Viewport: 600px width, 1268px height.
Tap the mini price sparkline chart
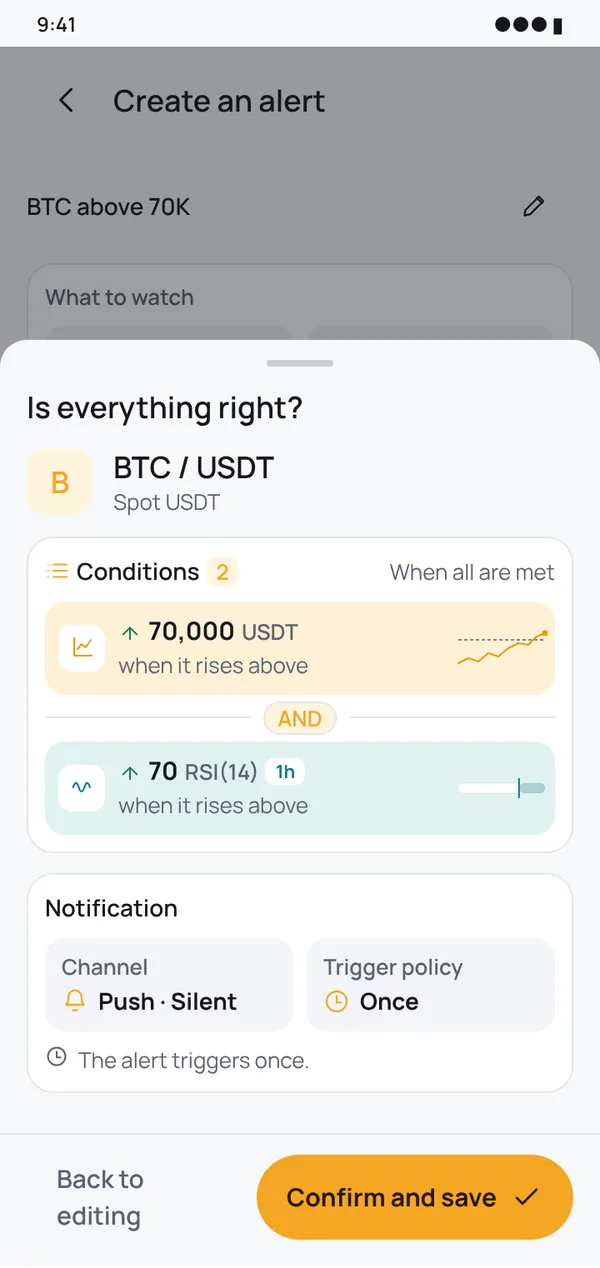[502, 648]
